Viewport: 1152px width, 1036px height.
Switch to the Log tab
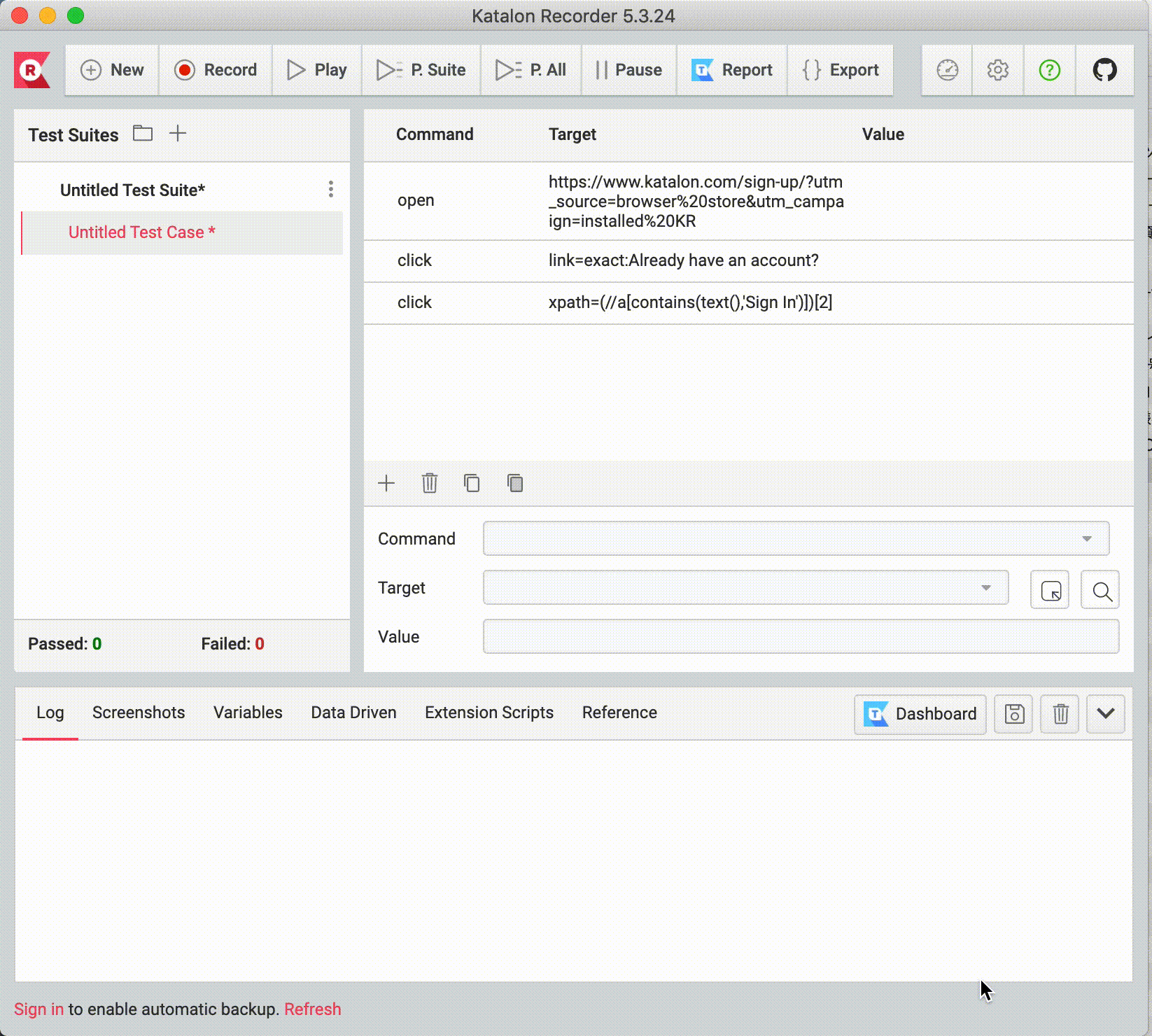point(50,713)
